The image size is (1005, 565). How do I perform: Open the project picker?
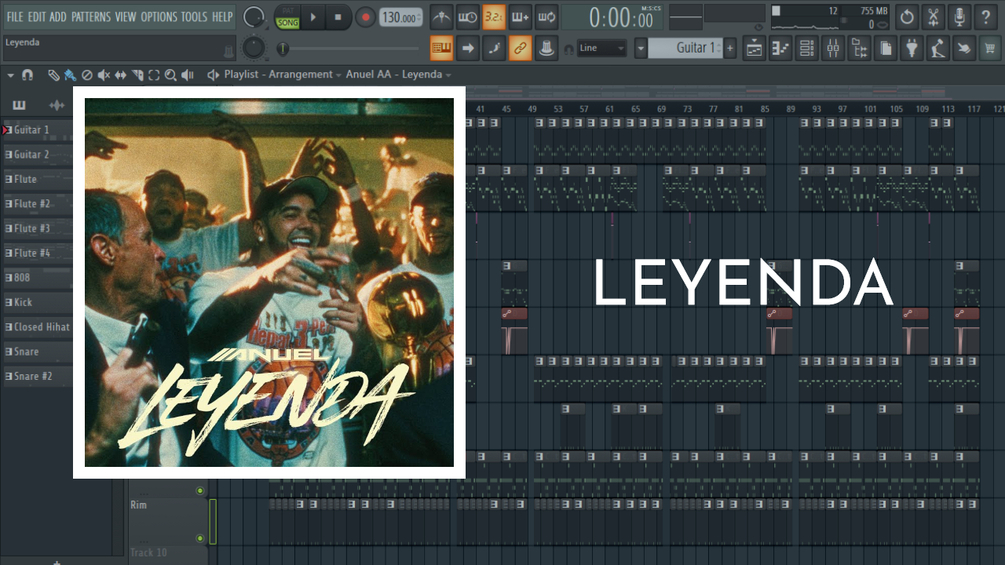[x=886, y=48]
